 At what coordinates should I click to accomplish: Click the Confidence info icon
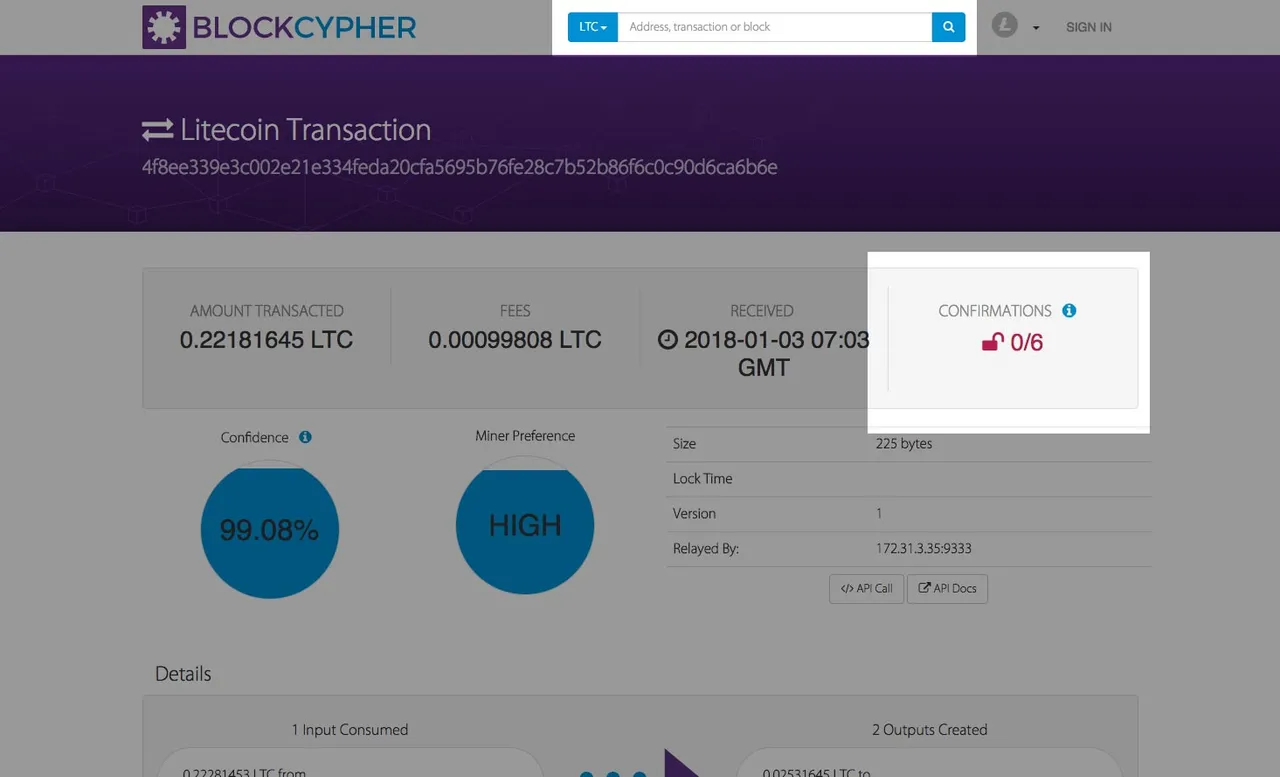pyautogui.click(x=305, y=437)
